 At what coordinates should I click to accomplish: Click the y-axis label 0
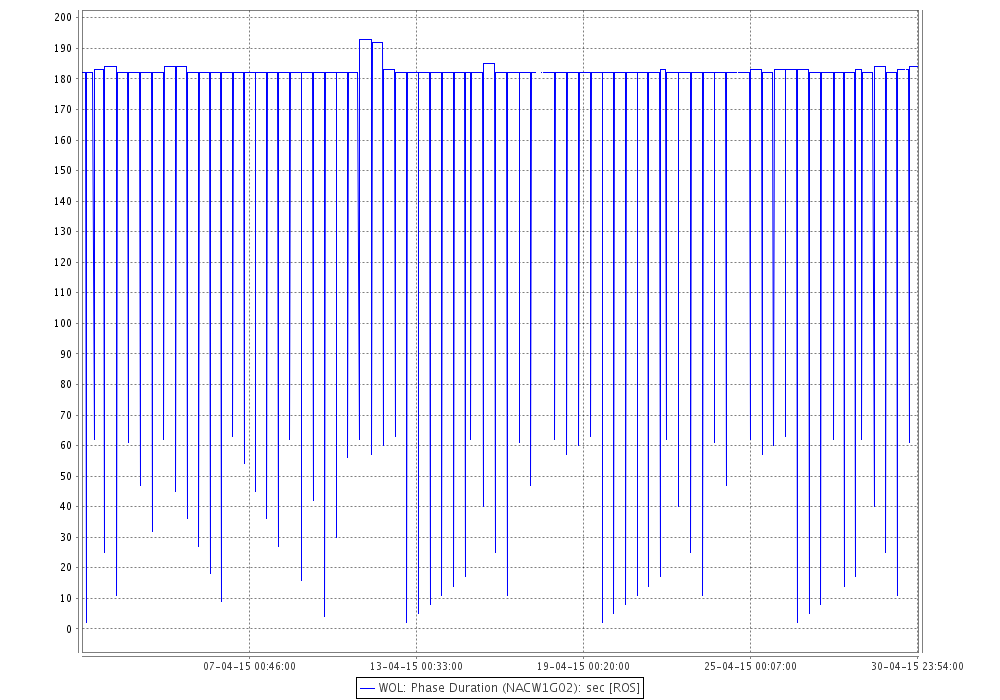tap(69, 629)
